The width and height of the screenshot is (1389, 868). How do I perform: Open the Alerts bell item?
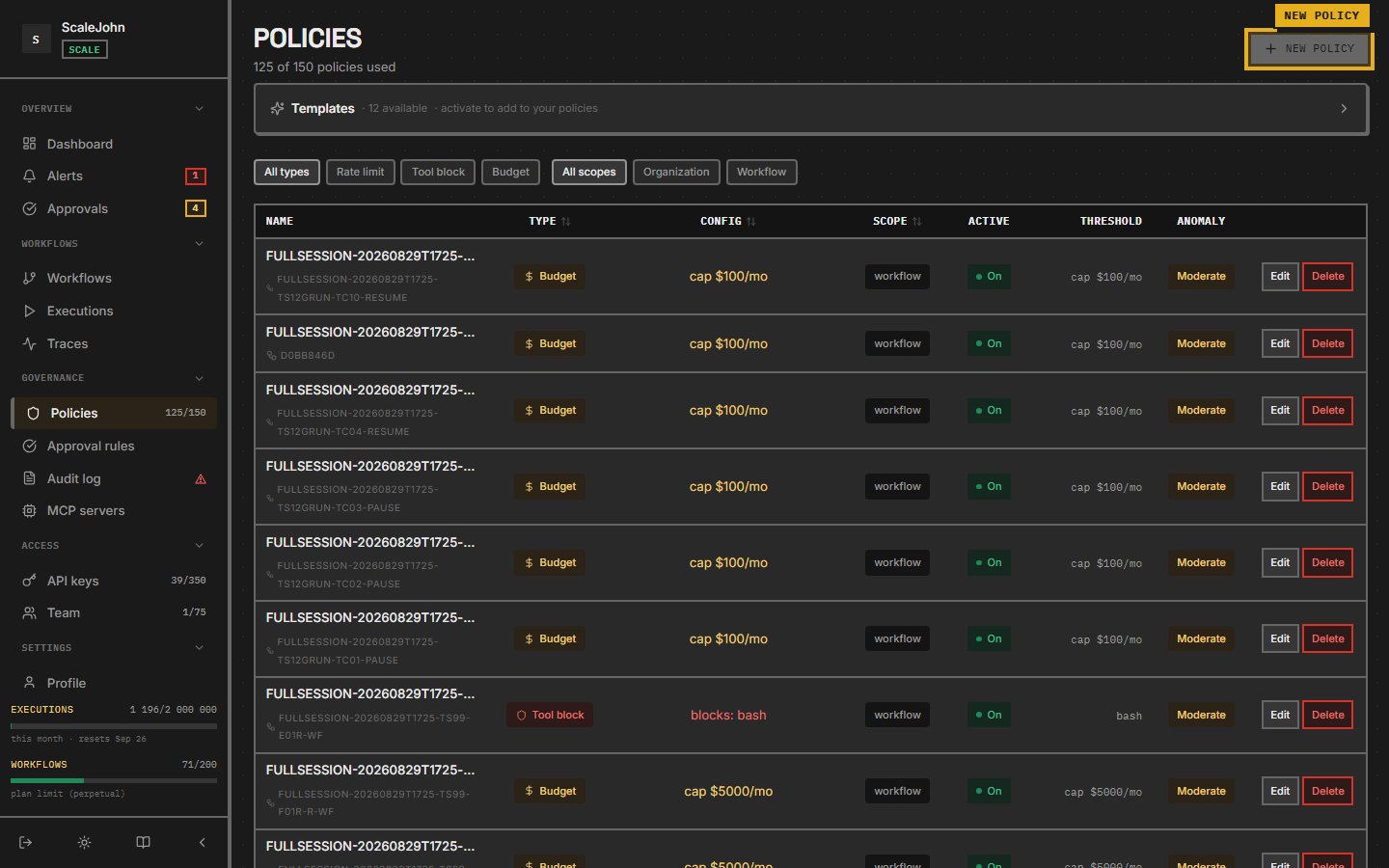[x=114, y=176]
